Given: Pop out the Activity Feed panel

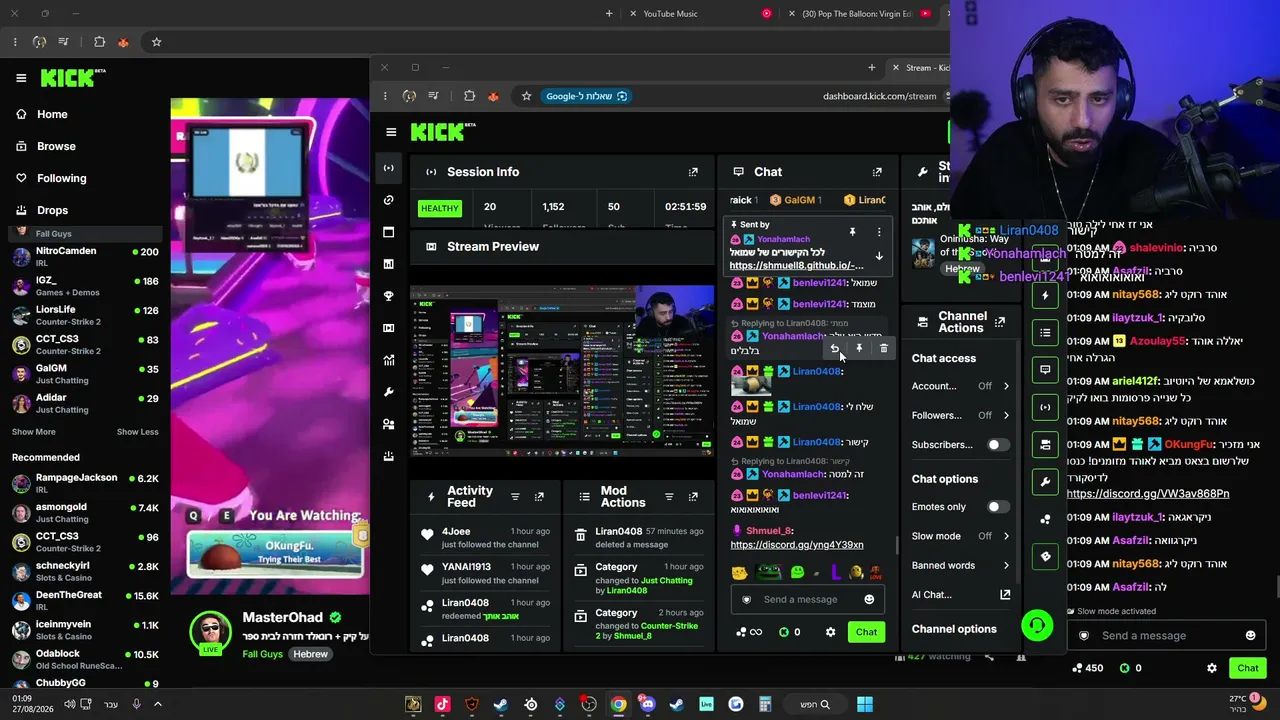Looking at the screenshot, I should pyautogui.click(x=539, y=497).
